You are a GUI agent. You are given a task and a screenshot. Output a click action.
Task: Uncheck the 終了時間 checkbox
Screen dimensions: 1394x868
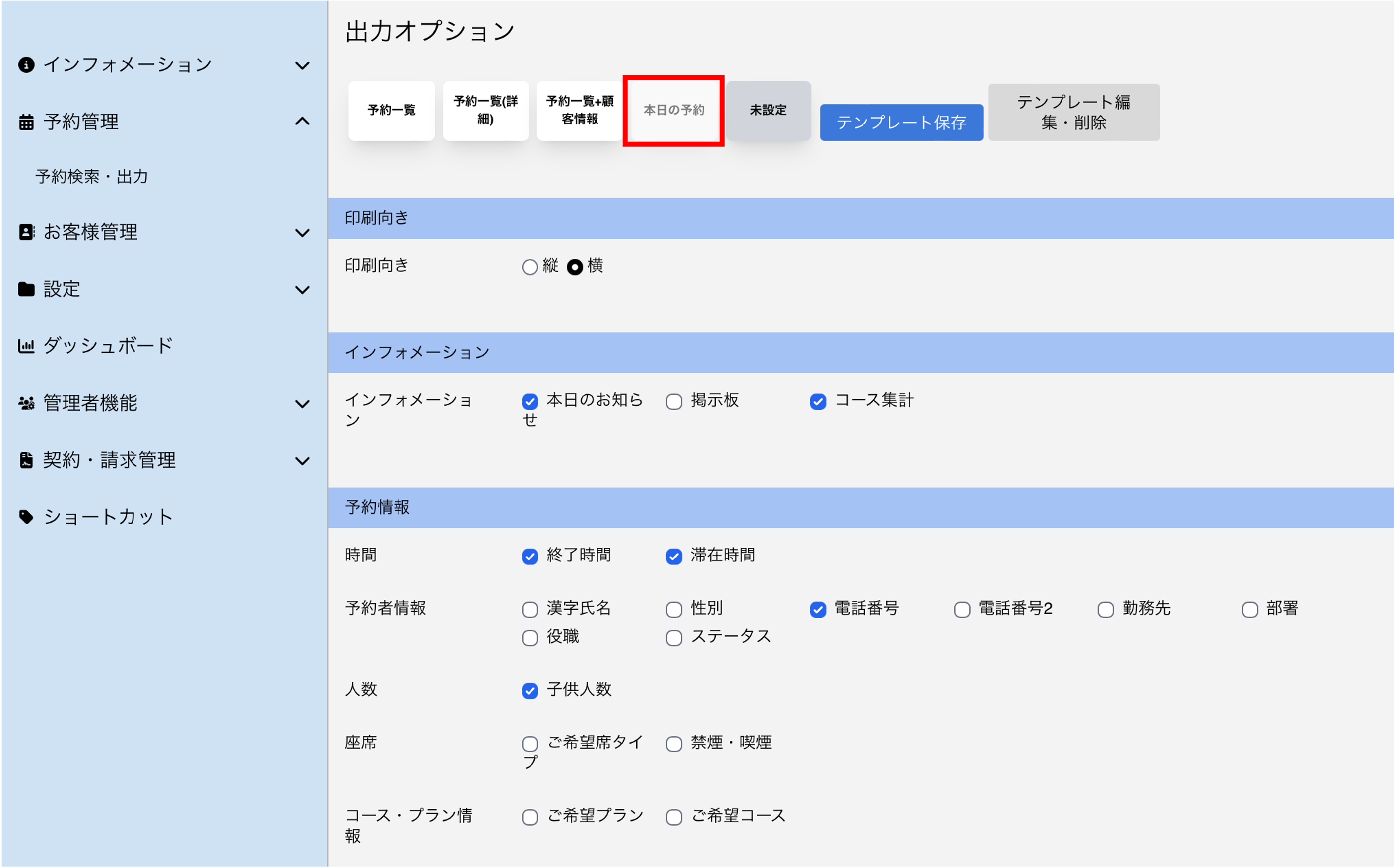(x=530, y=557)
